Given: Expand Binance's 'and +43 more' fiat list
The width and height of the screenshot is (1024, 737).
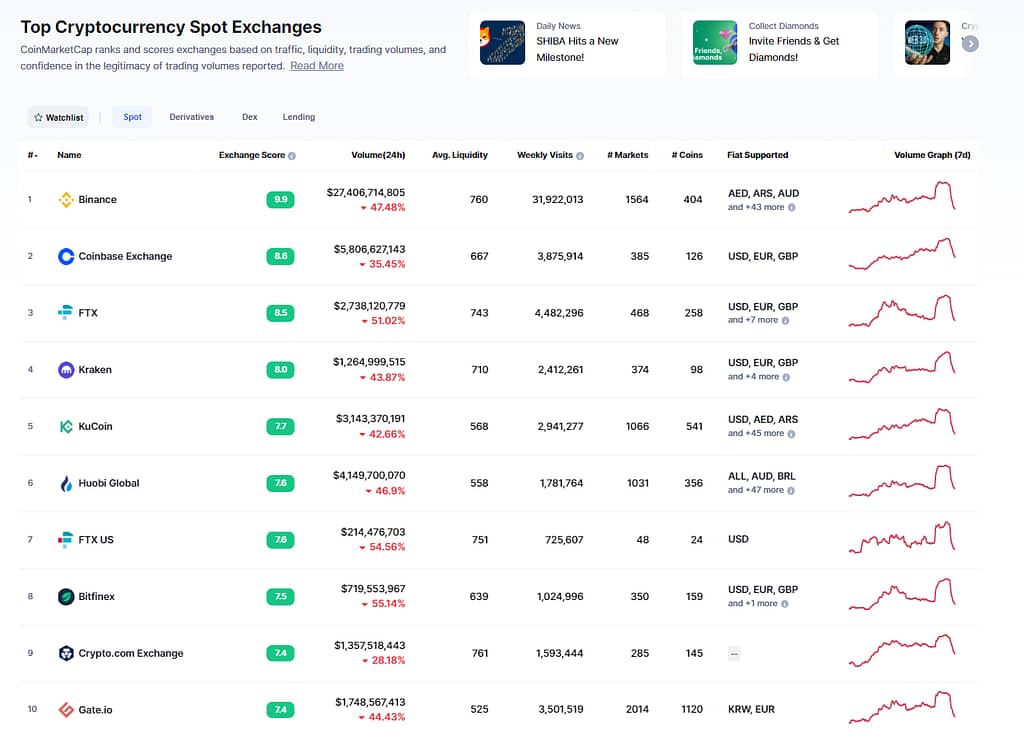Looking at the screenshot, I should coord(756,208).
